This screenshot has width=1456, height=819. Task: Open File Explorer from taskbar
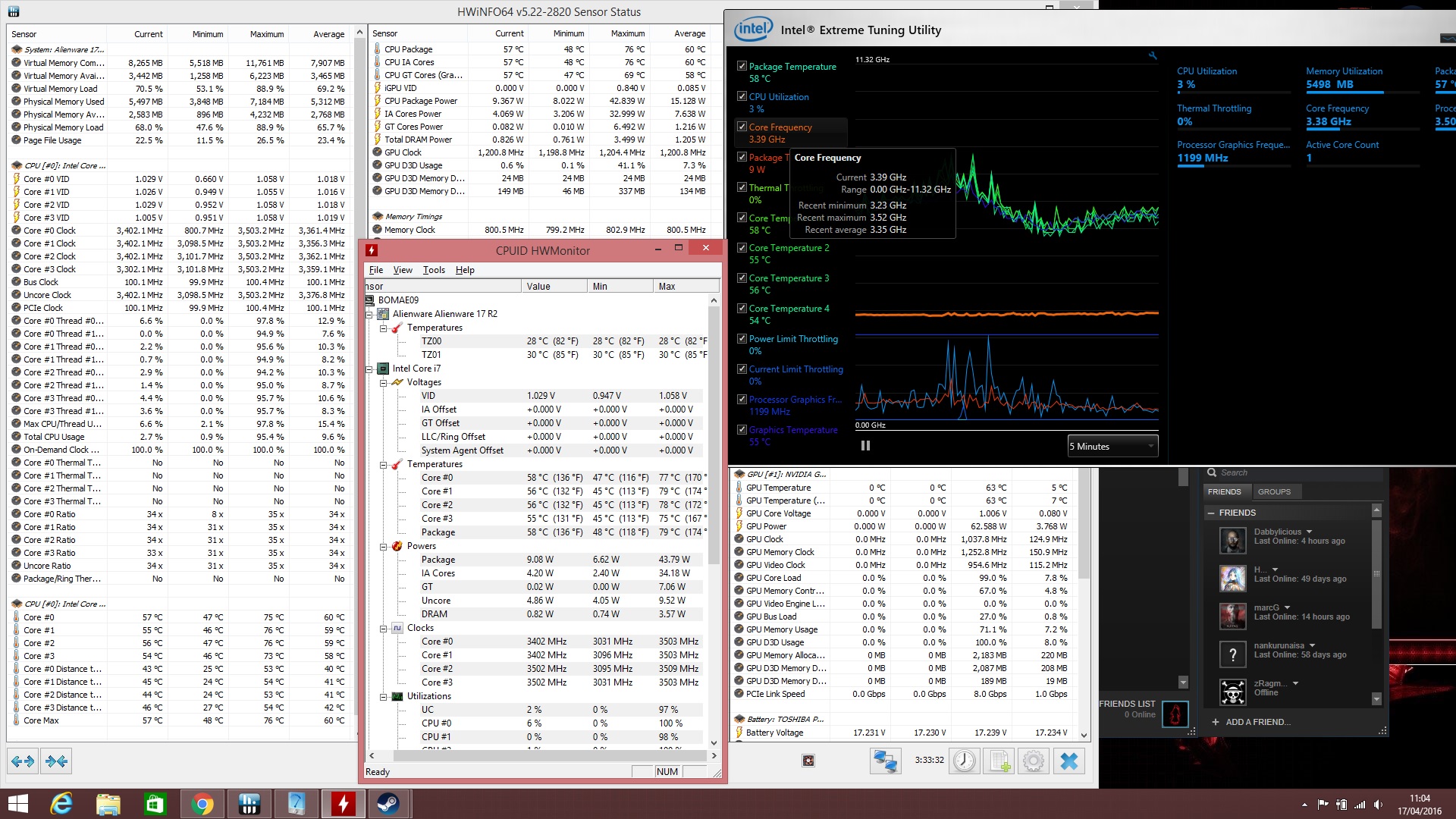108,804
